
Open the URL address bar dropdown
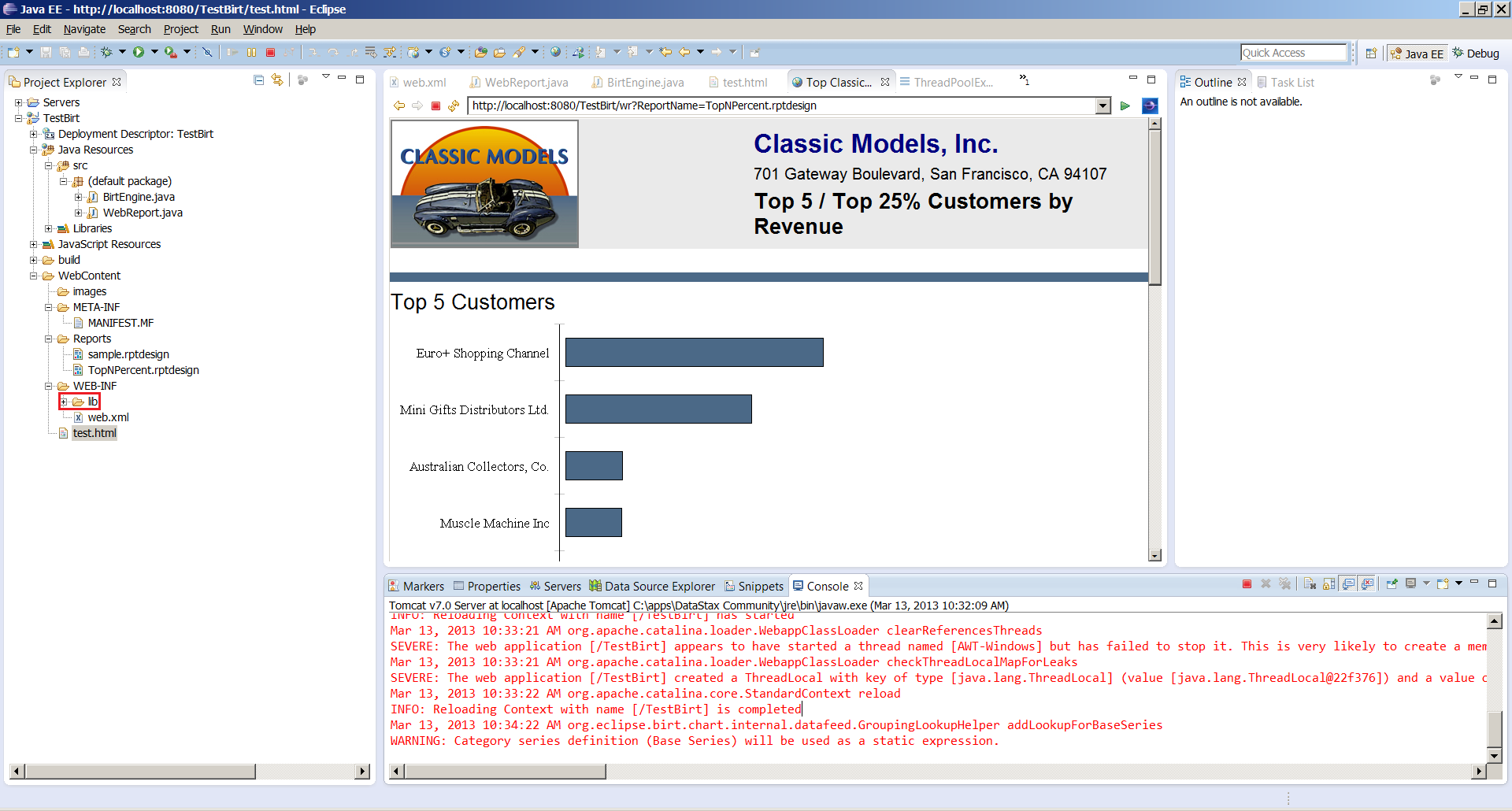pyautogui.click(x=1102, y=106)
